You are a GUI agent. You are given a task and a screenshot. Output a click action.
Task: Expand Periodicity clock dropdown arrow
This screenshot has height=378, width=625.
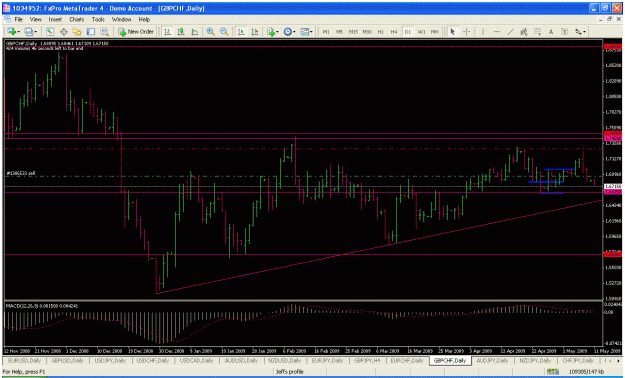[295, 32]
